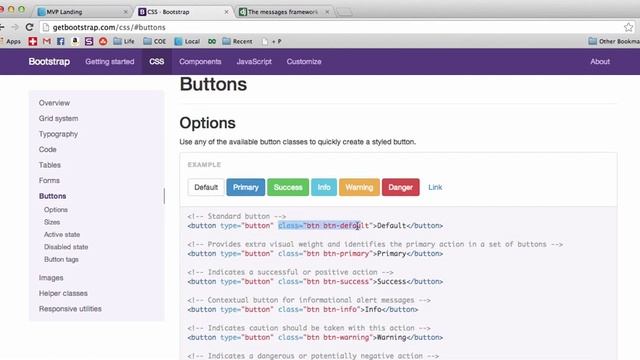640x360 pixels.
Task: Open JavaScript in the navbar
Action: (x=254, y=62)
